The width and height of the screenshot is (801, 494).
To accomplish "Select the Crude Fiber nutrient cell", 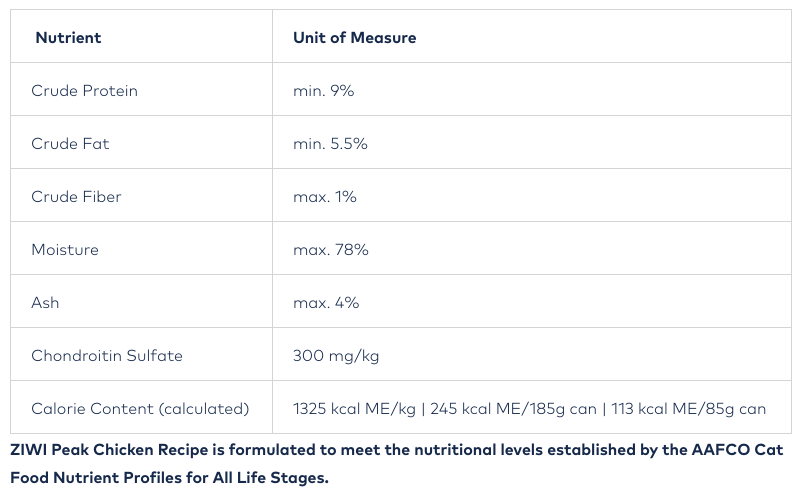I will 76,197.
